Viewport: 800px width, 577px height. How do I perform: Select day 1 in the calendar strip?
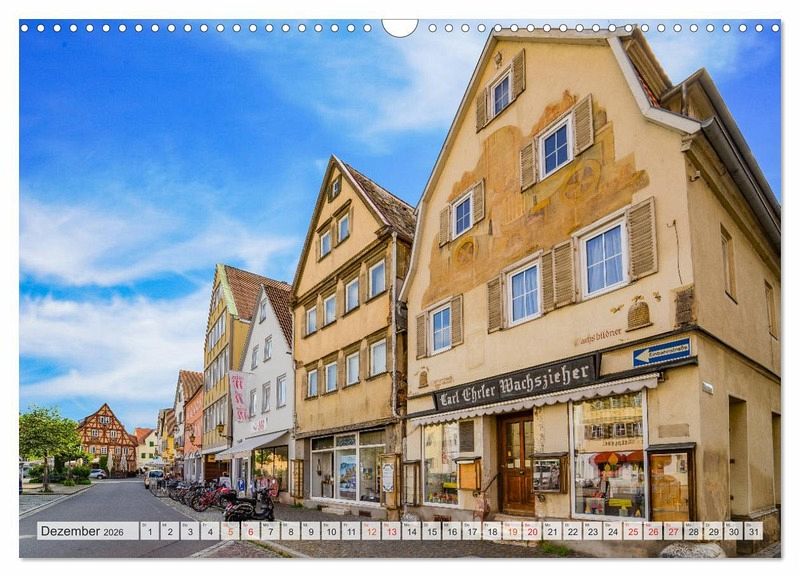click(x=149, y=531)
